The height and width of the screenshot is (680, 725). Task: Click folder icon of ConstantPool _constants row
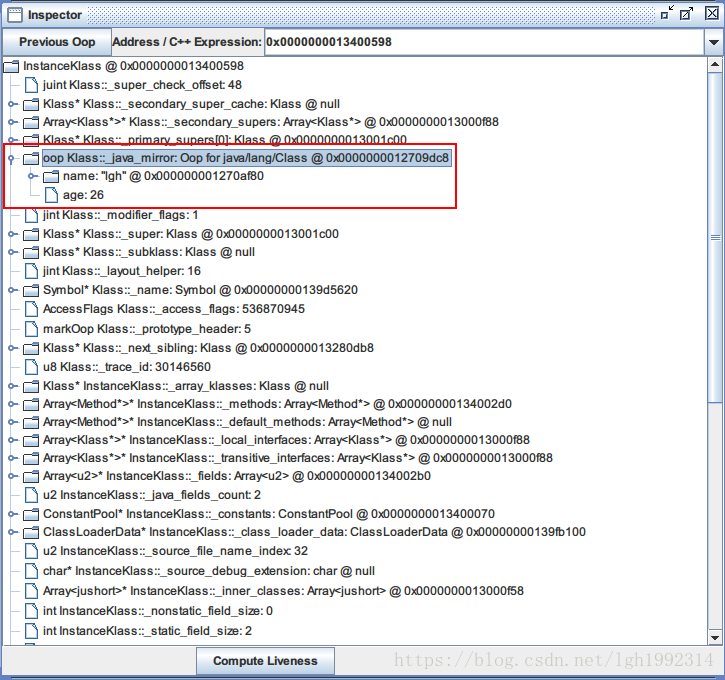tap(31, 514)
